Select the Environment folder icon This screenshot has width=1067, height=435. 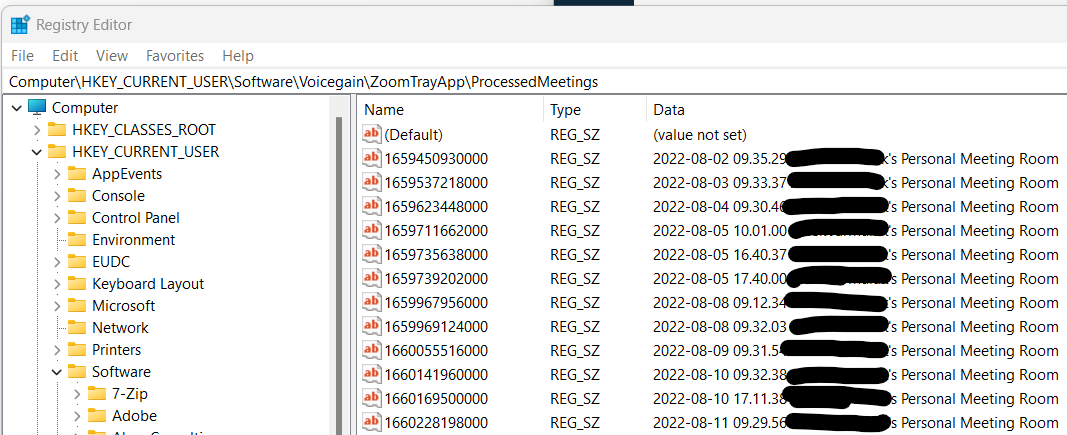(x=77, y=240)
